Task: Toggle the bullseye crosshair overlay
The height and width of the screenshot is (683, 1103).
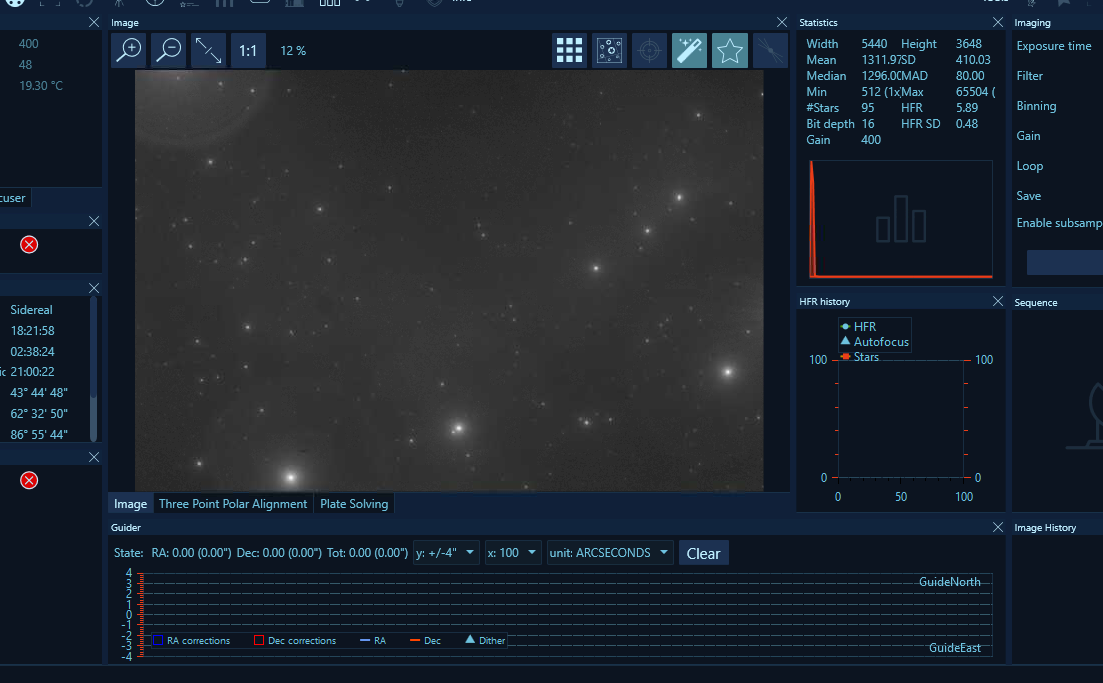Action: (649, 51)
